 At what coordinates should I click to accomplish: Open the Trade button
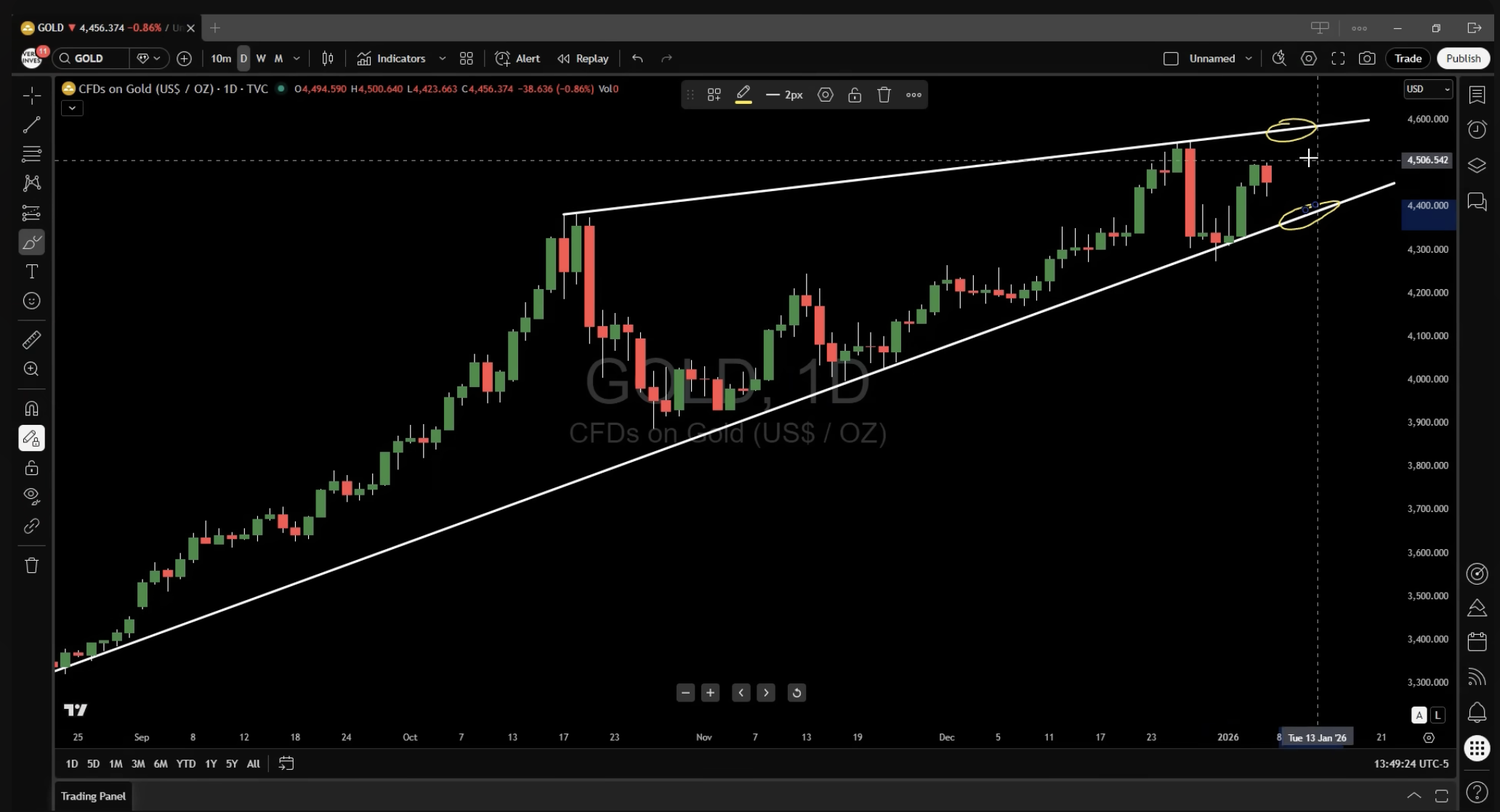coord(1408,58)
